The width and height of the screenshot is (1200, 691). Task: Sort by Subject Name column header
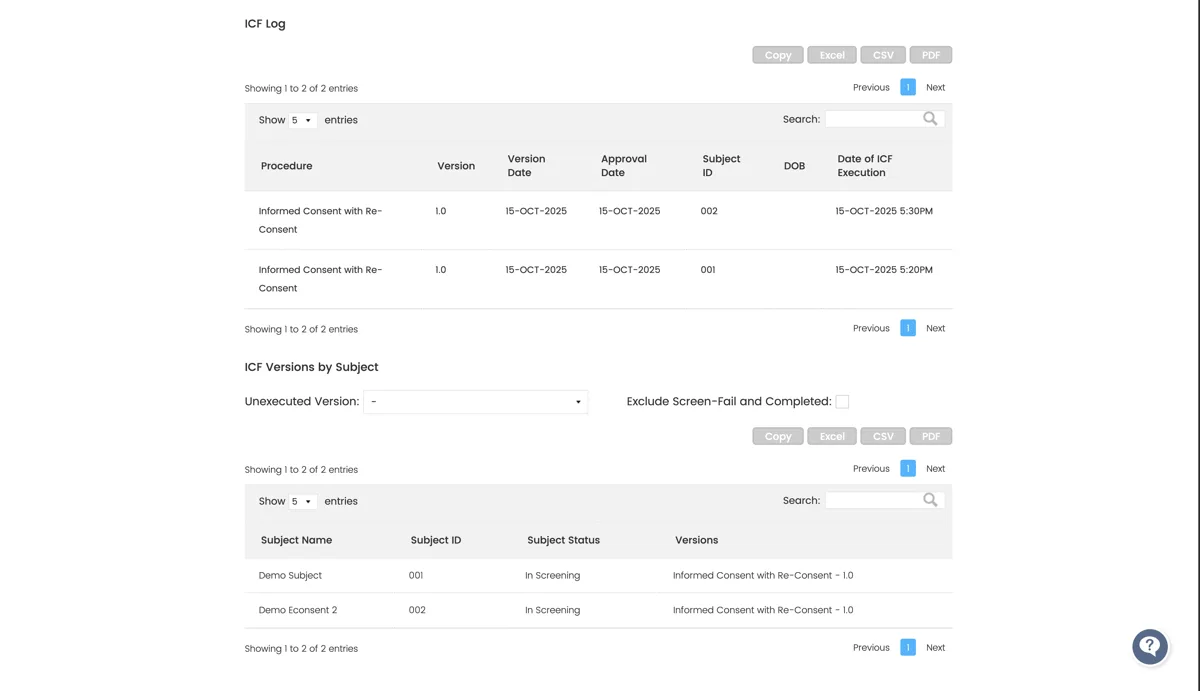tap(295, 540)
